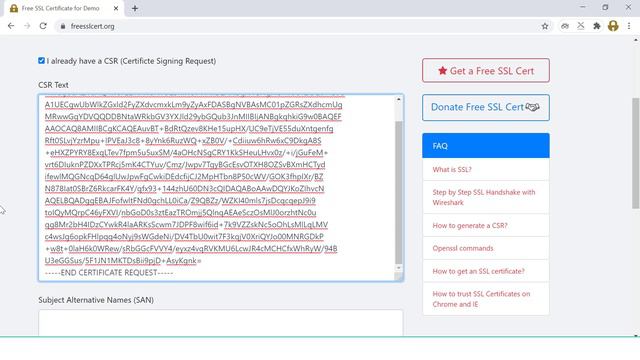Select the FAQ header item
The image size is (640, 360).
point(486,146)
